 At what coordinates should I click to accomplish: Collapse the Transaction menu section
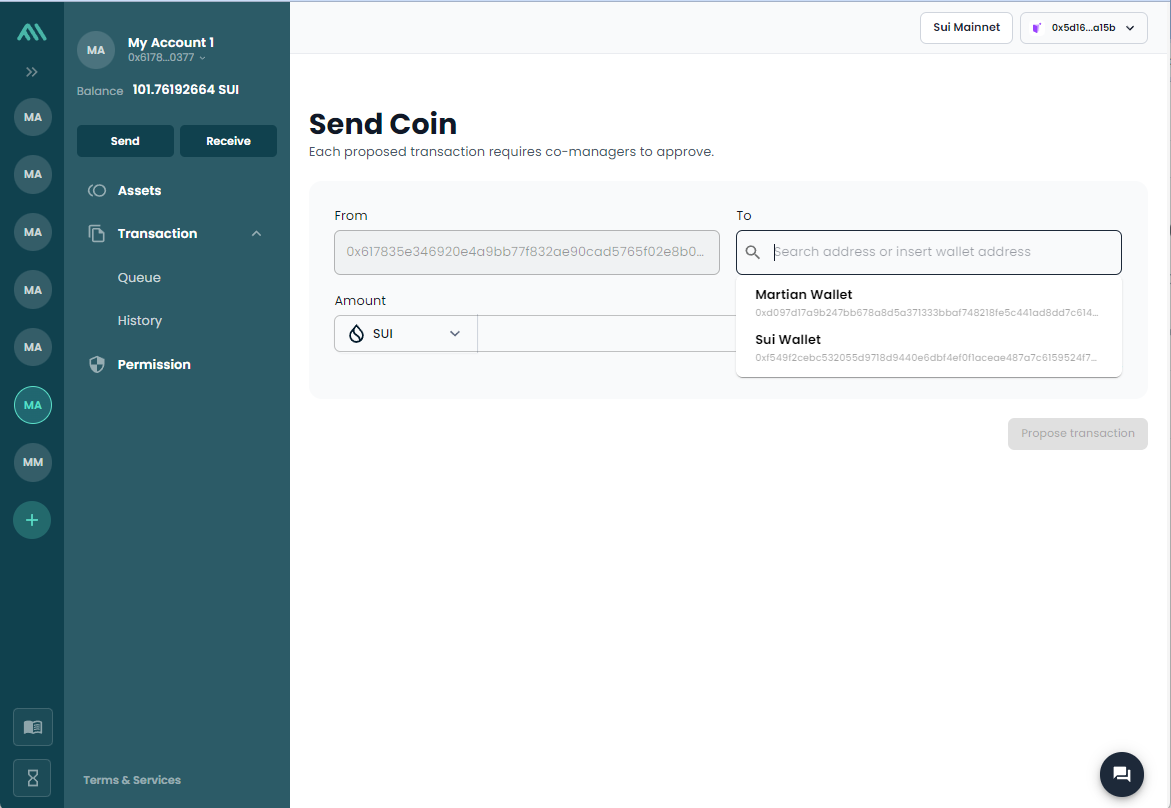256,234
